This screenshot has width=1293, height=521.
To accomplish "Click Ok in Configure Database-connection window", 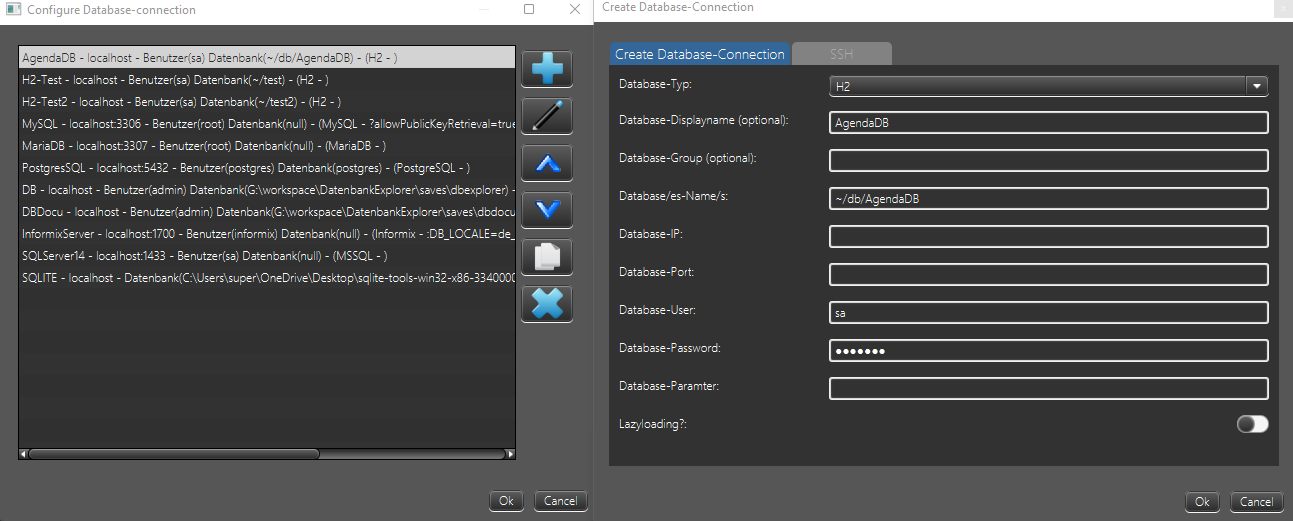I will coord(506,501).
